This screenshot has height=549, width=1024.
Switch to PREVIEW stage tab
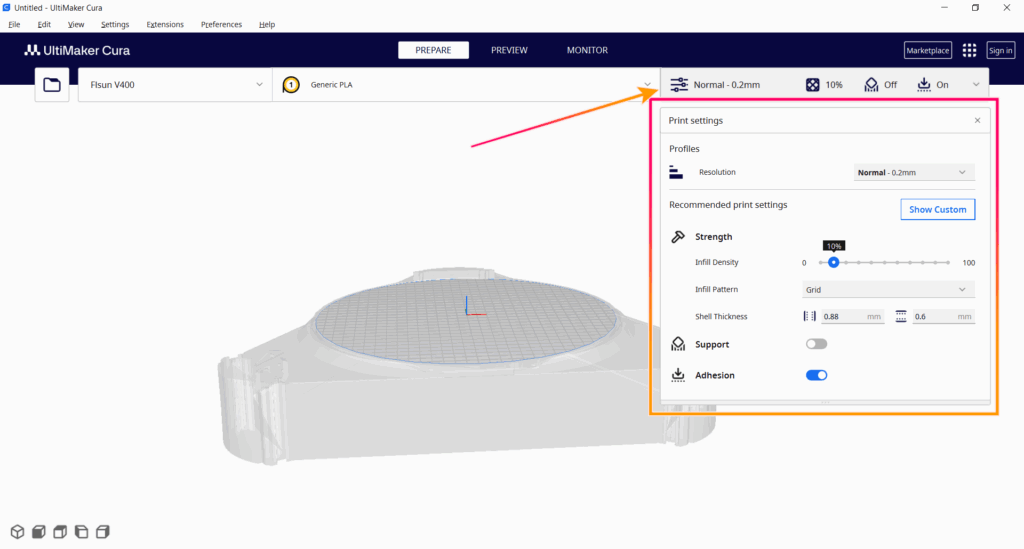pyautogui.click(x=509, y=50)
